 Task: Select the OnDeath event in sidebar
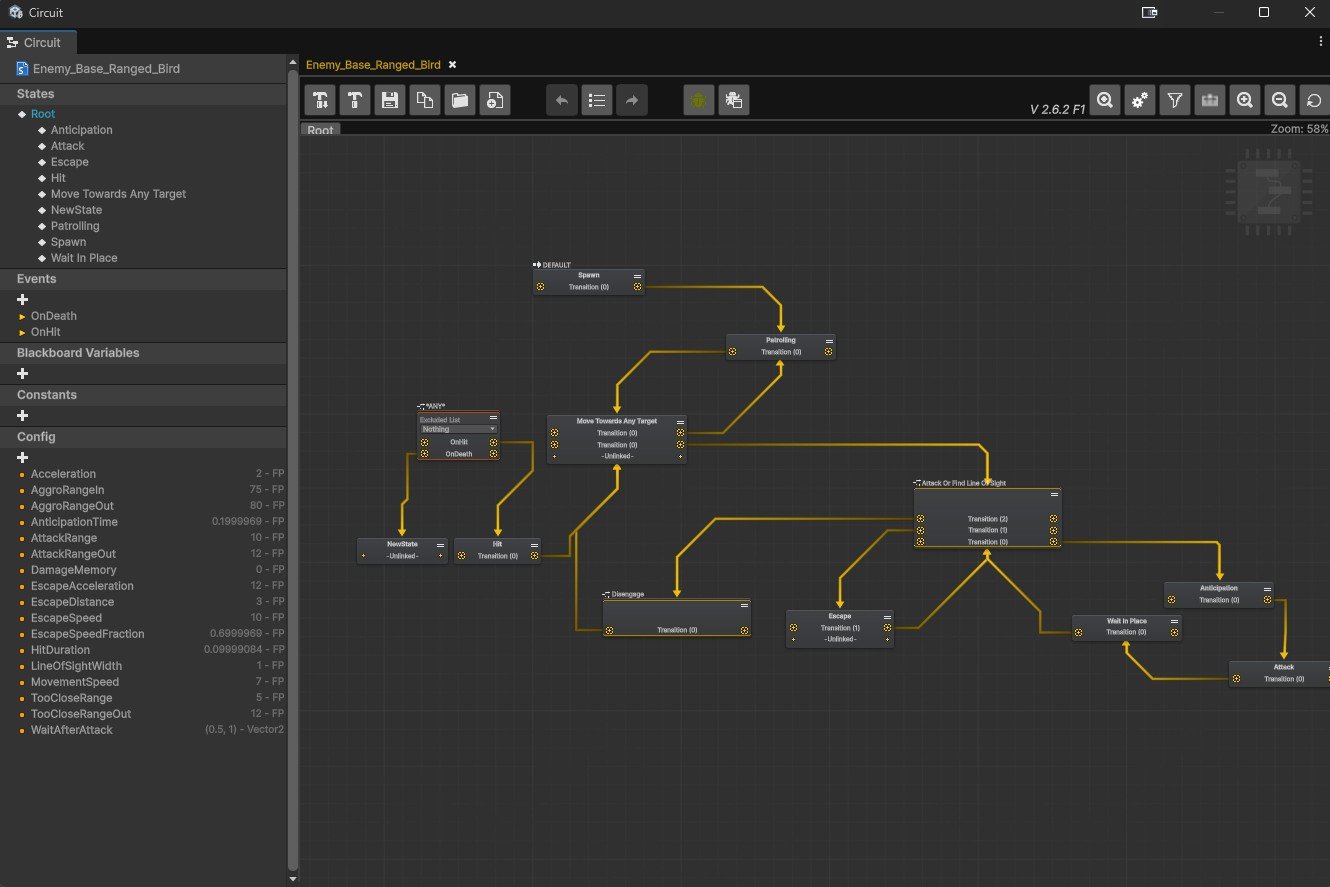[54, 316]
